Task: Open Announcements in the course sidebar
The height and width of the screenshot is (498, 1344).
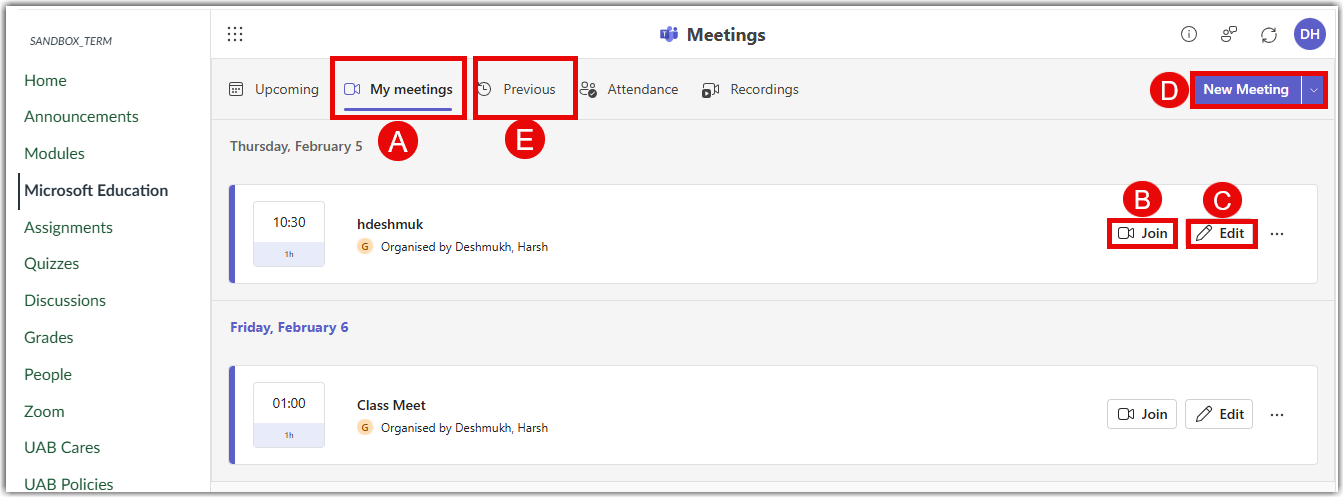Action: click(81, 117)
